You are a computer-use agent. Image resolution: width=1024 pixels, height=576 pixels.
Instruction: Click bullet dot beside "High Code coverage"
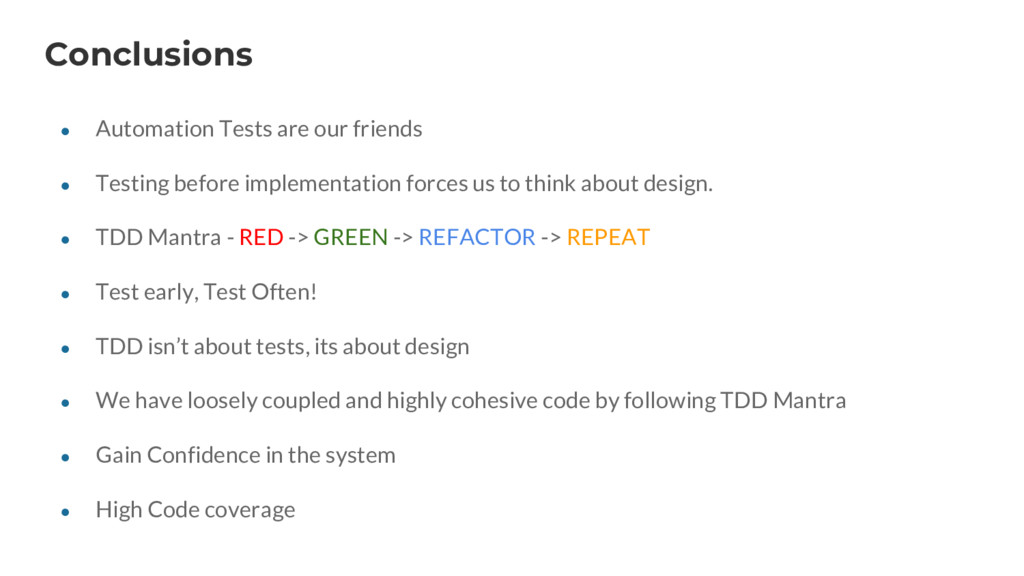(64, 512)
